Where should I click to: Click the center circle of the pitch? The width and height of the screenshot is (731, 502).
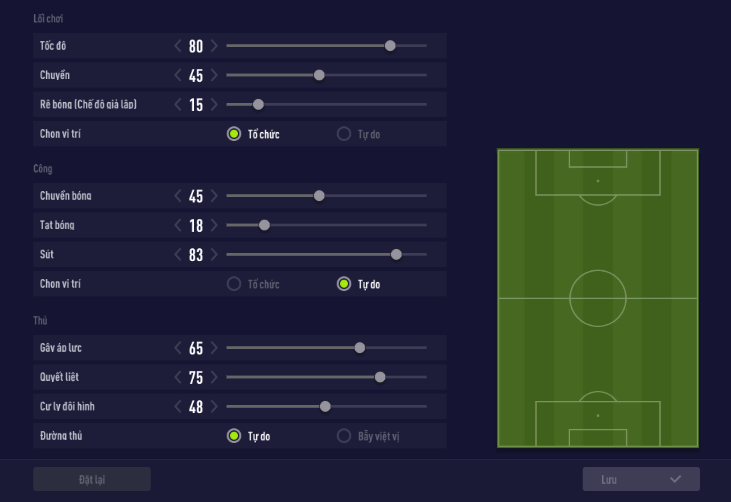(x=598, y=298)
